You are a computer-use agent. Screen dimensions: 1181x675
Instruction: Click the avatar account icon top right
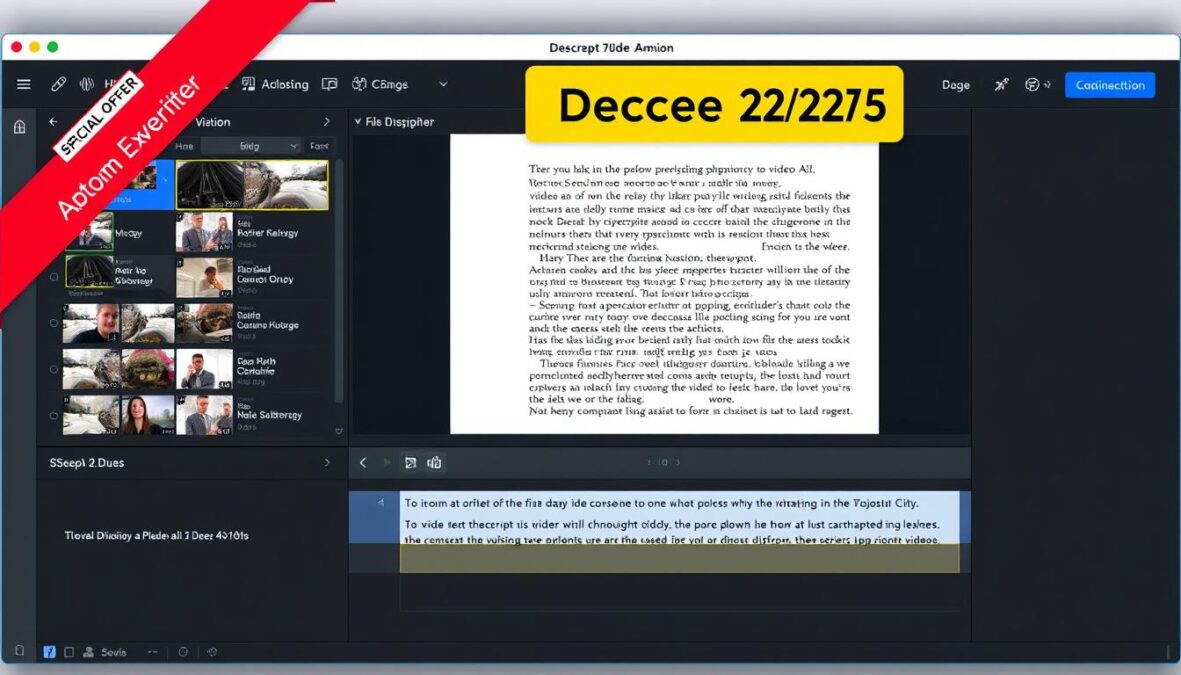click(1031, 85)
